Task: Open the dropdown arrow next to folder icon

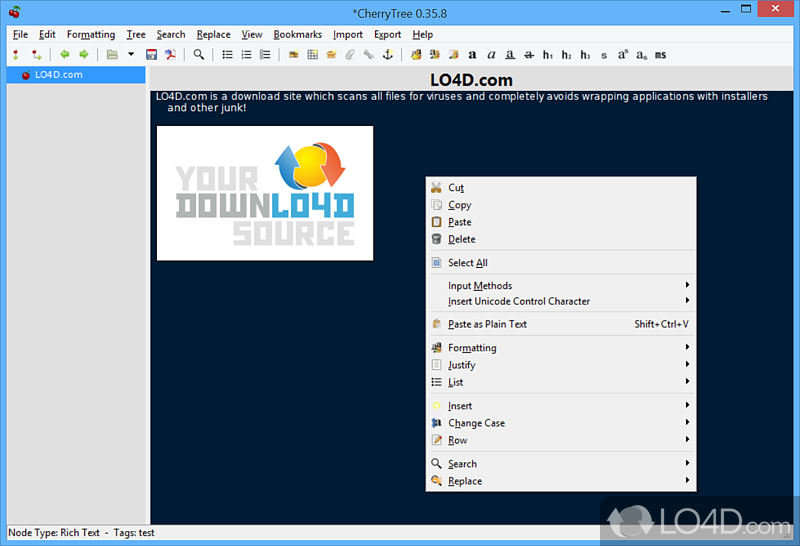Action: pyautogui.click(x=130, y=55)
